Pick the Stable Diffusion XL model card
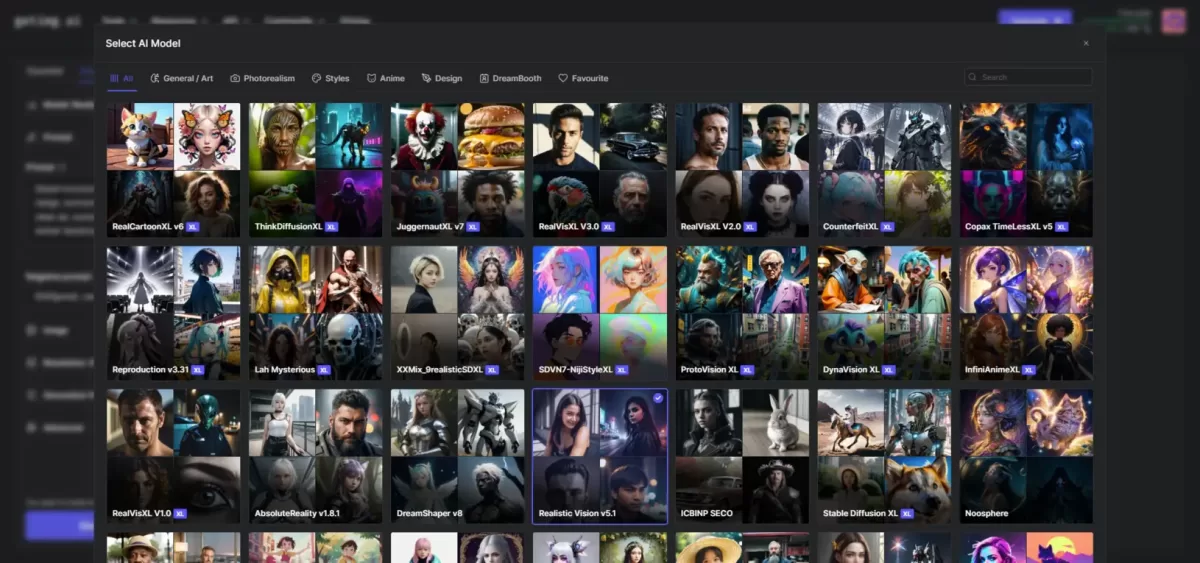The width and height of the screenshot is (1200, 563). [x=885, y=456]
